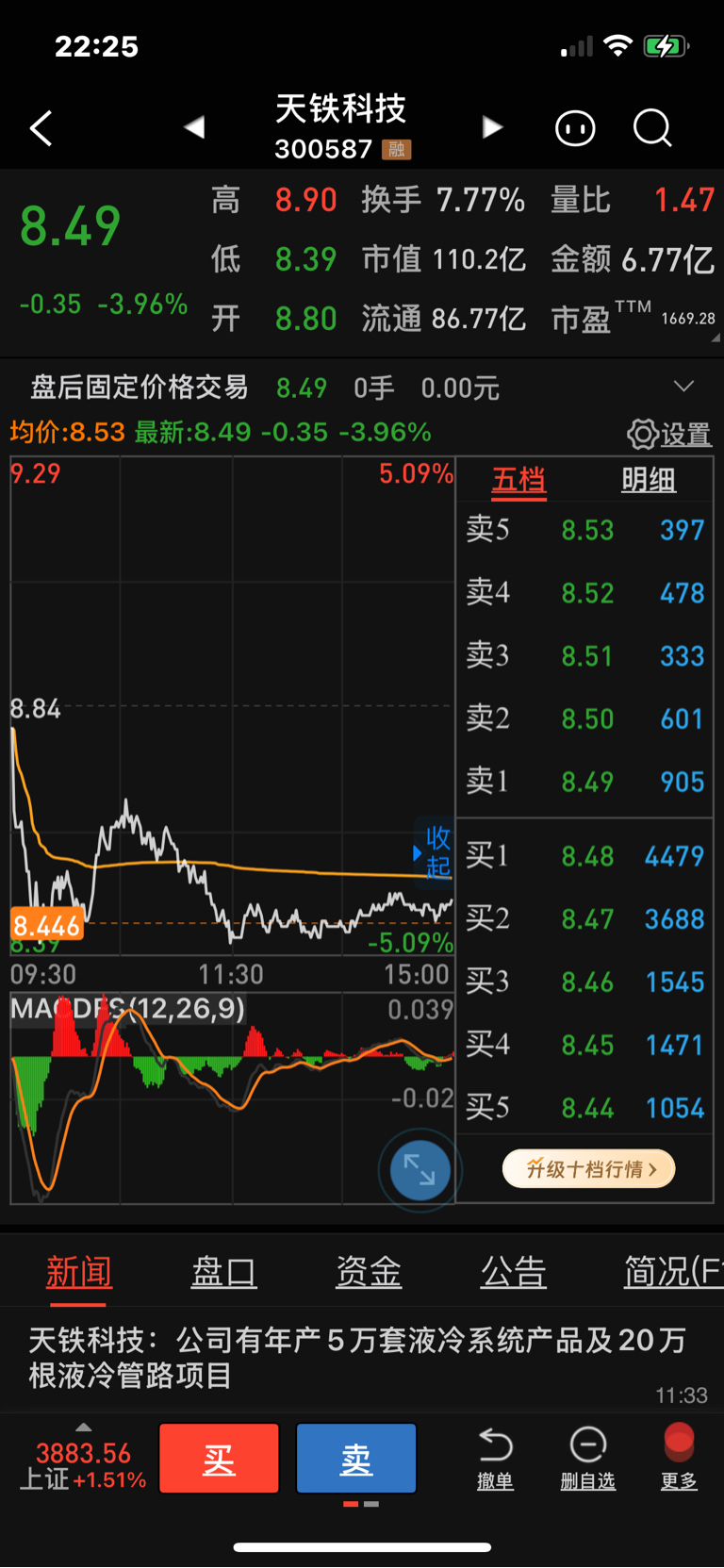
Task: Open the assistant robot face icon
Action: 575,128
